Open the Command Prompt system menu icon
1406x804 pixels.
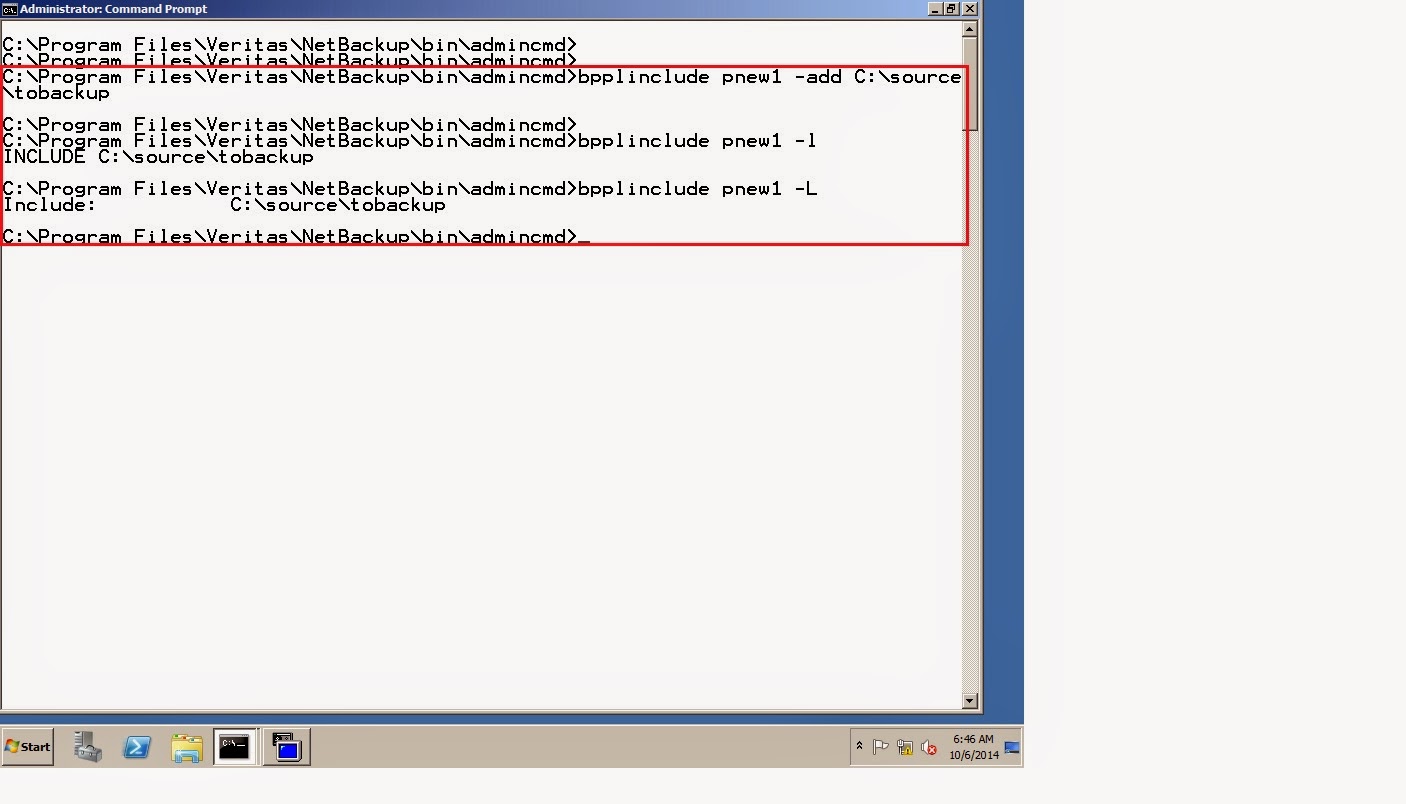[10, 8]
